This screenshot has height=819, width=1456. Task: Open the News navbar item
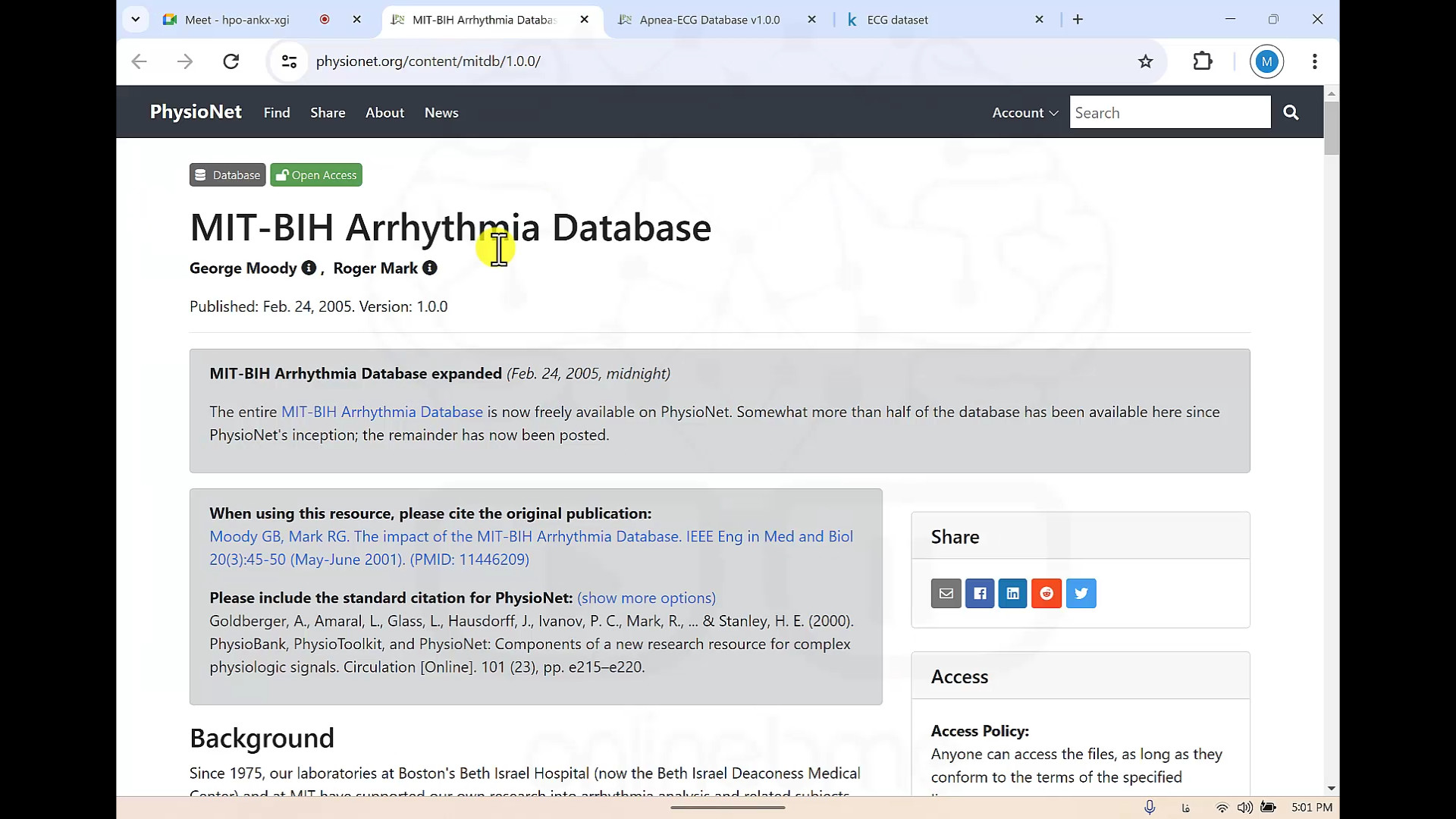pyautogui.click(x=441, y=112)
